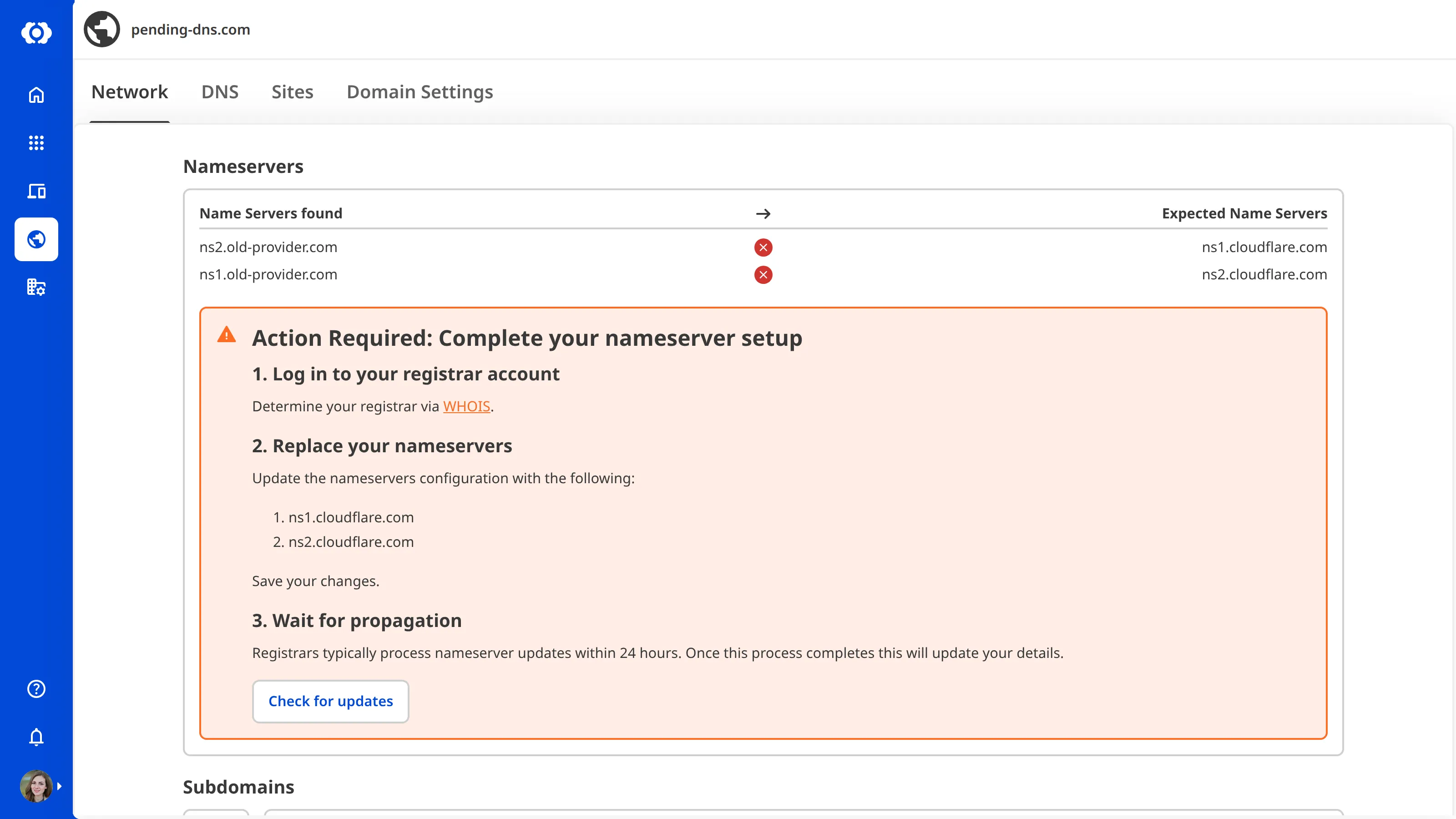Click the Nameservers section heading
This screenshot has height=819, width=1456.
tap(243, 166)
